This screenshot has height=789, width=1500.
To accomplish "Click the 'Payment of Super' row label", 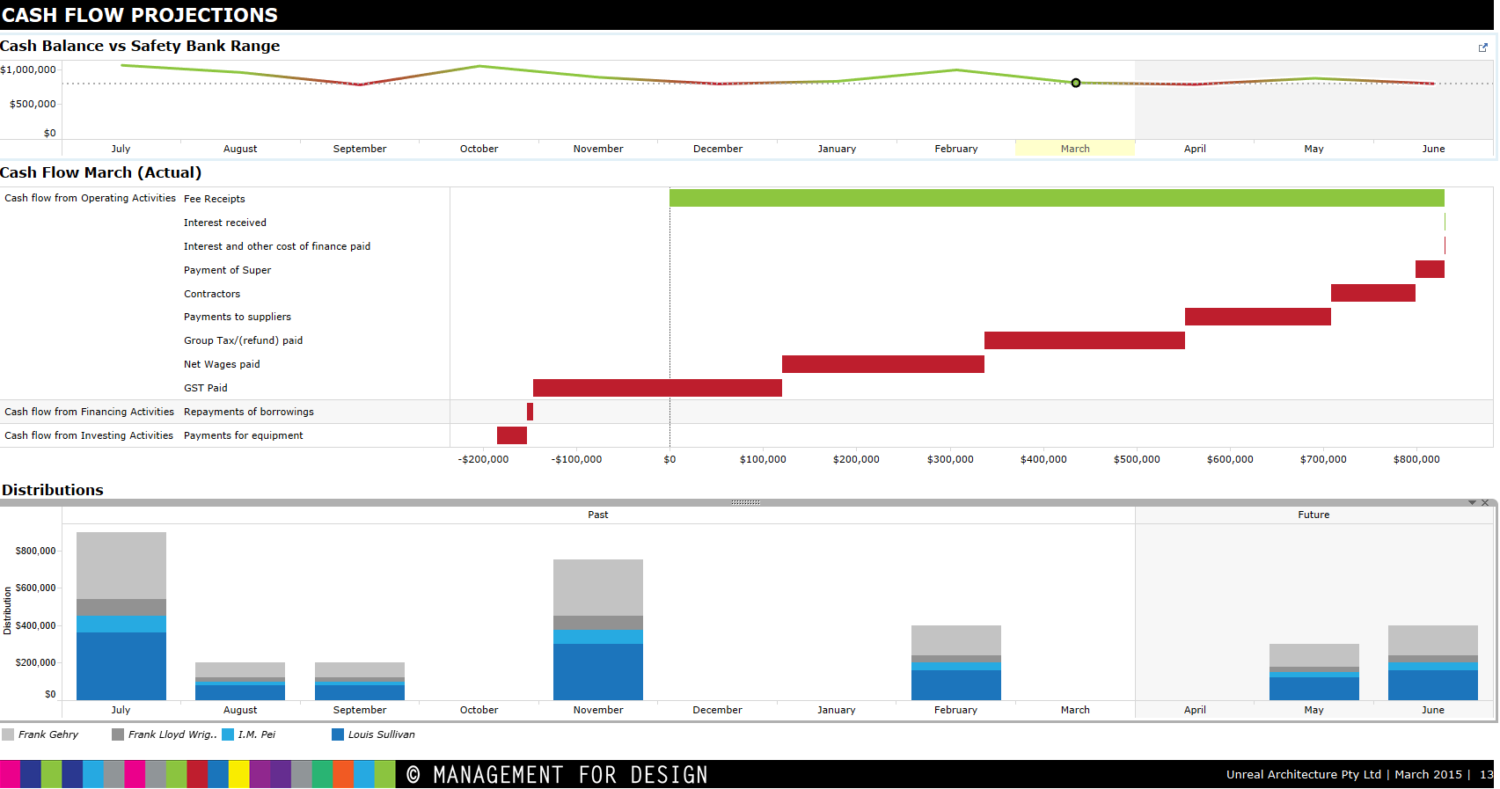I will coord(227,270).
